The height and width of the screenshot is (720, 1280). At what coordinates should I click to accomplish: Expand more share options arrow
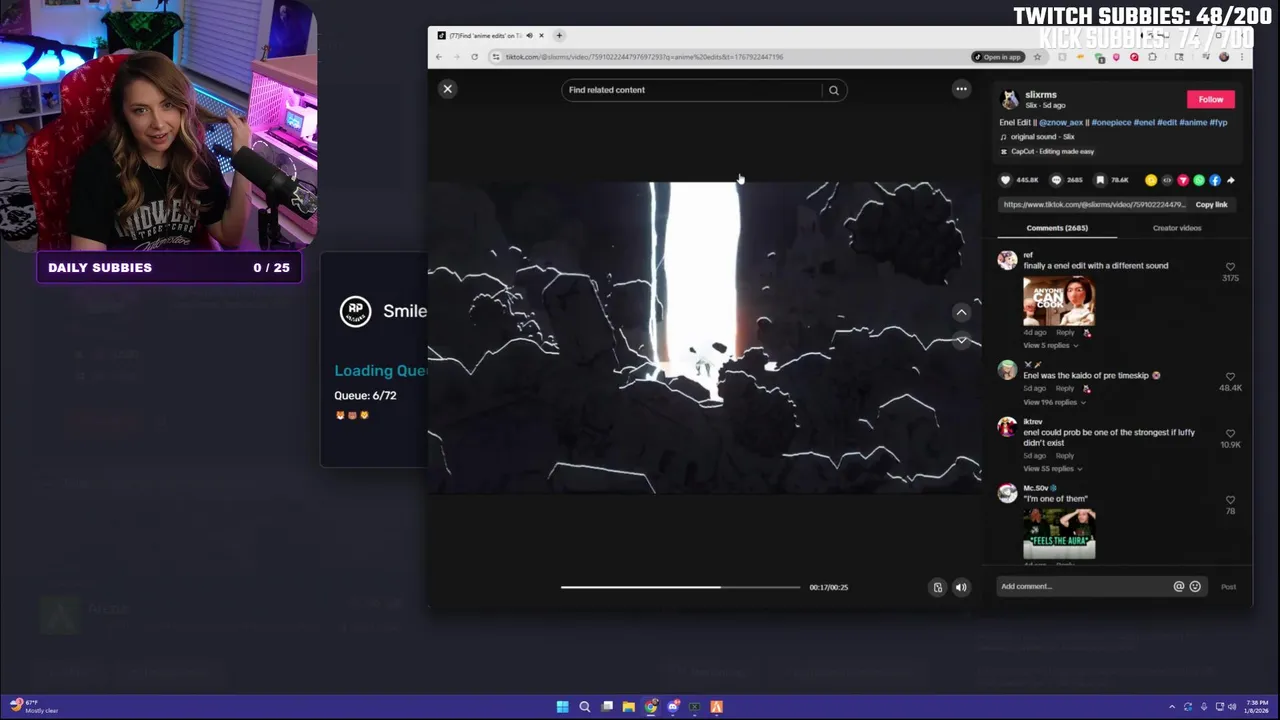click(x=1231, y=180)
